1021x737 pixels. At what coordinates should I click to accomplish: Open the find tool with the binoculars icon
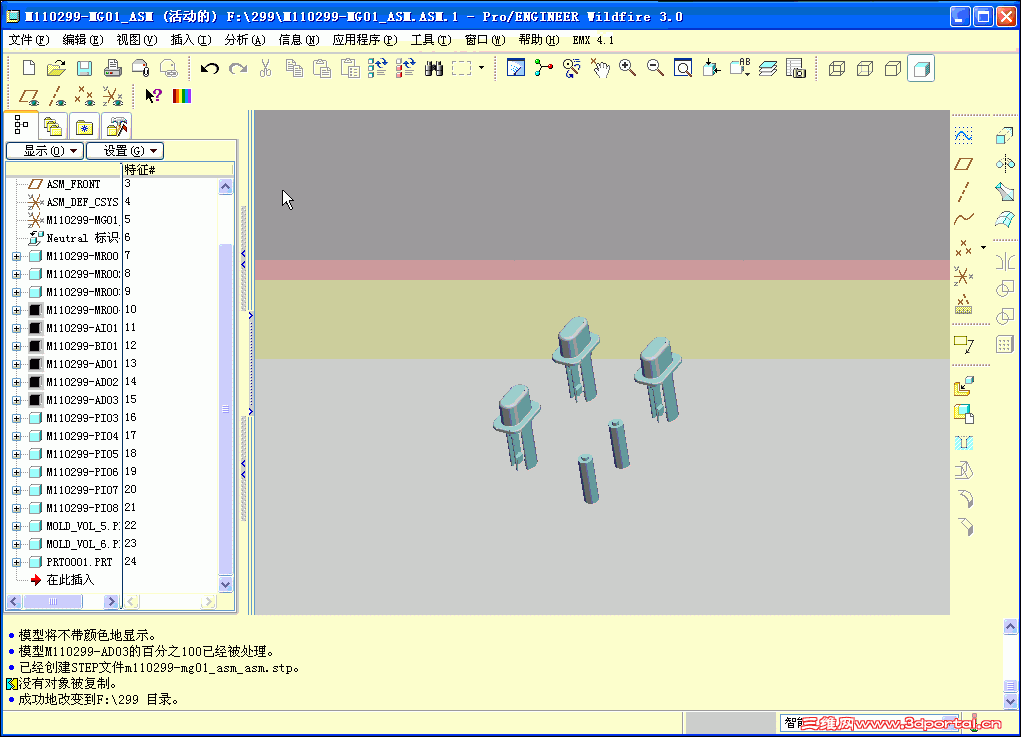pos(434,68)
